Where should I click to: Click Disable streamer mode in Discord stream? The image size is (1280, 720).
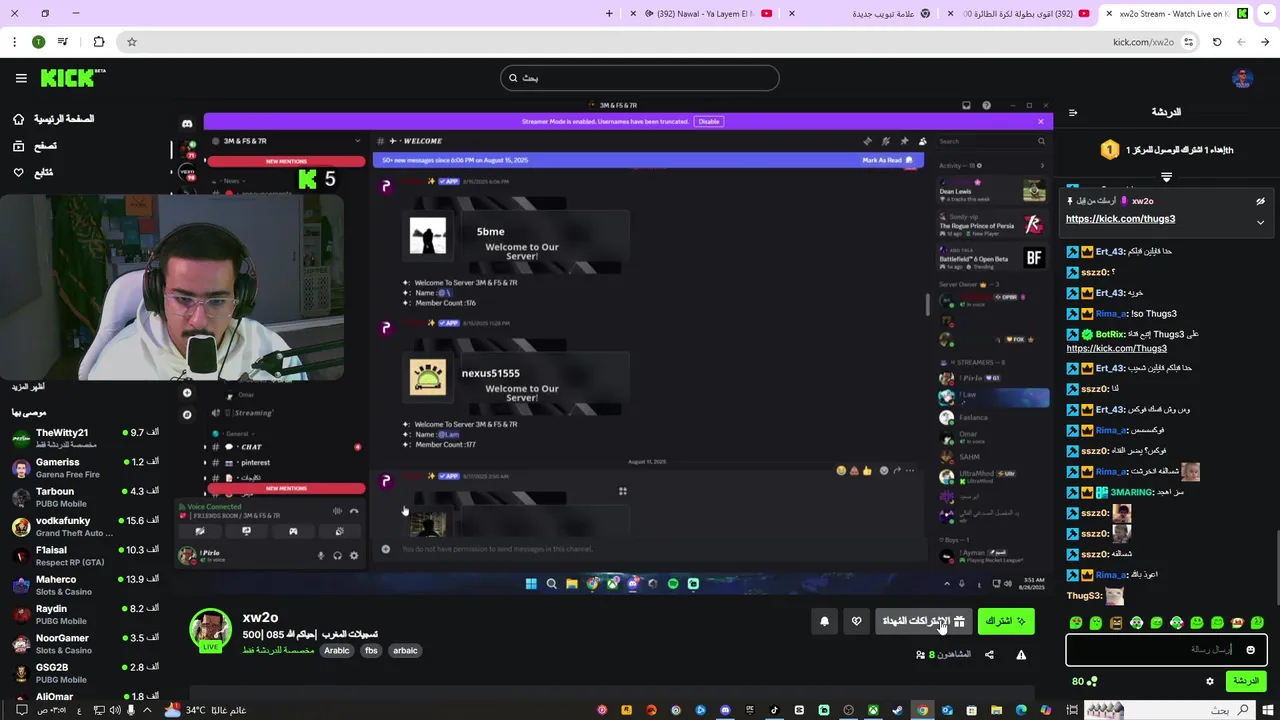pyautogui.click(x=709, y=121)
